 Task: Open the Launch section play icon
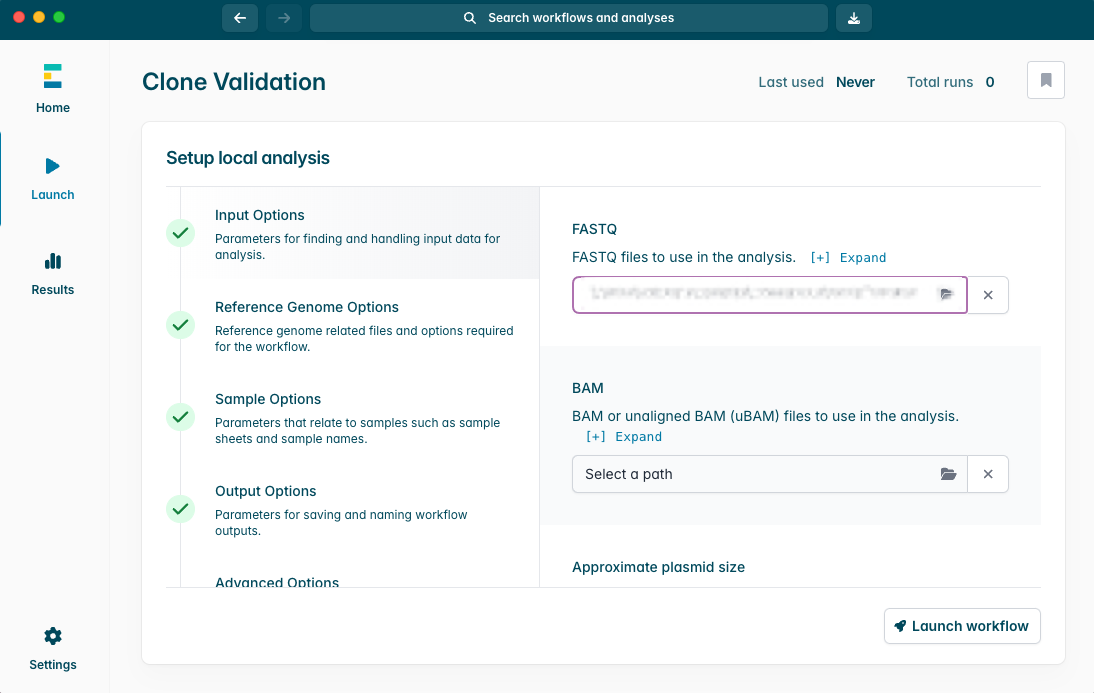tap(53, 166)
